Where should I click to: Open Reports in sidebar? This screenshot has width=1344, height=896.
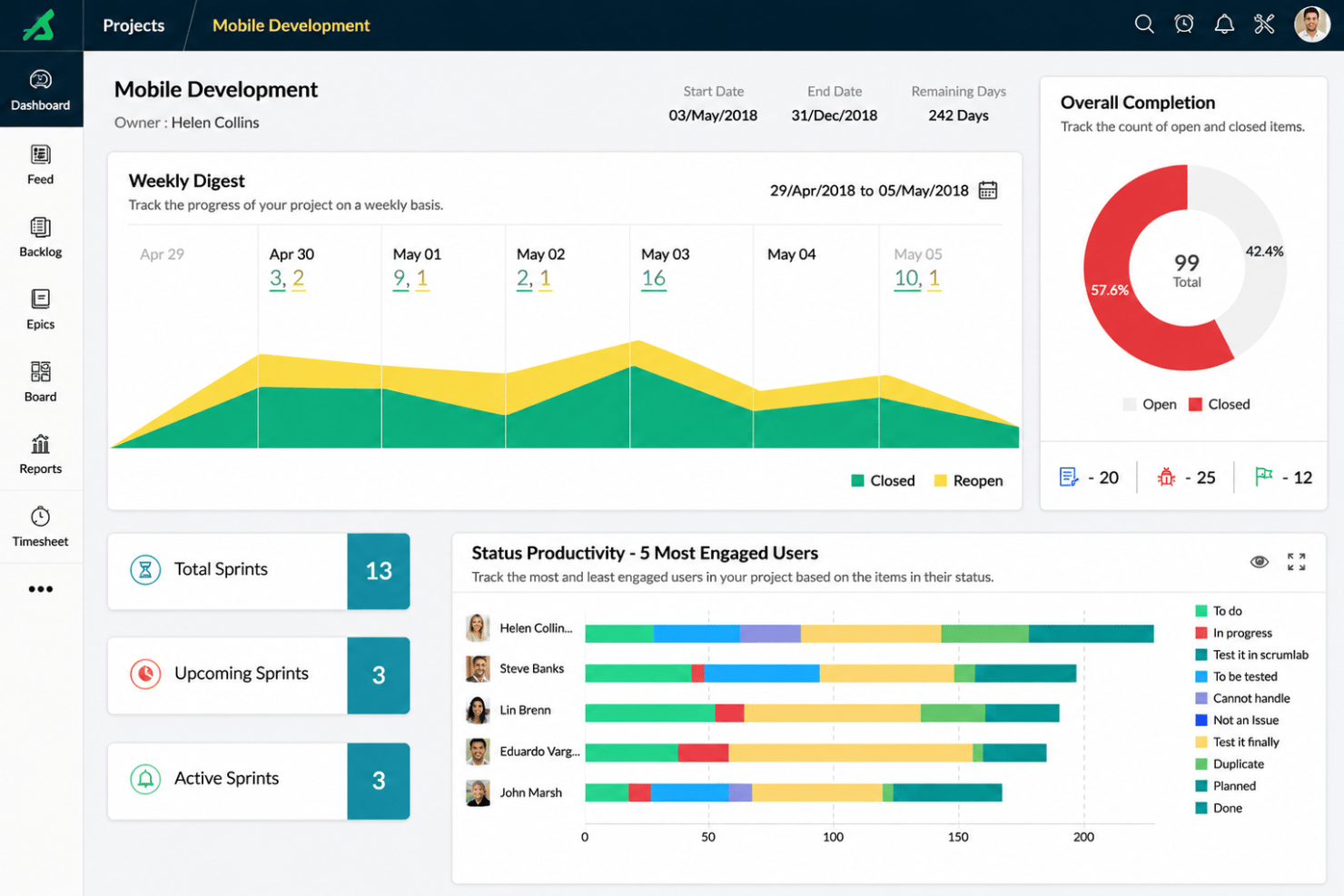(x=41, y=455)
